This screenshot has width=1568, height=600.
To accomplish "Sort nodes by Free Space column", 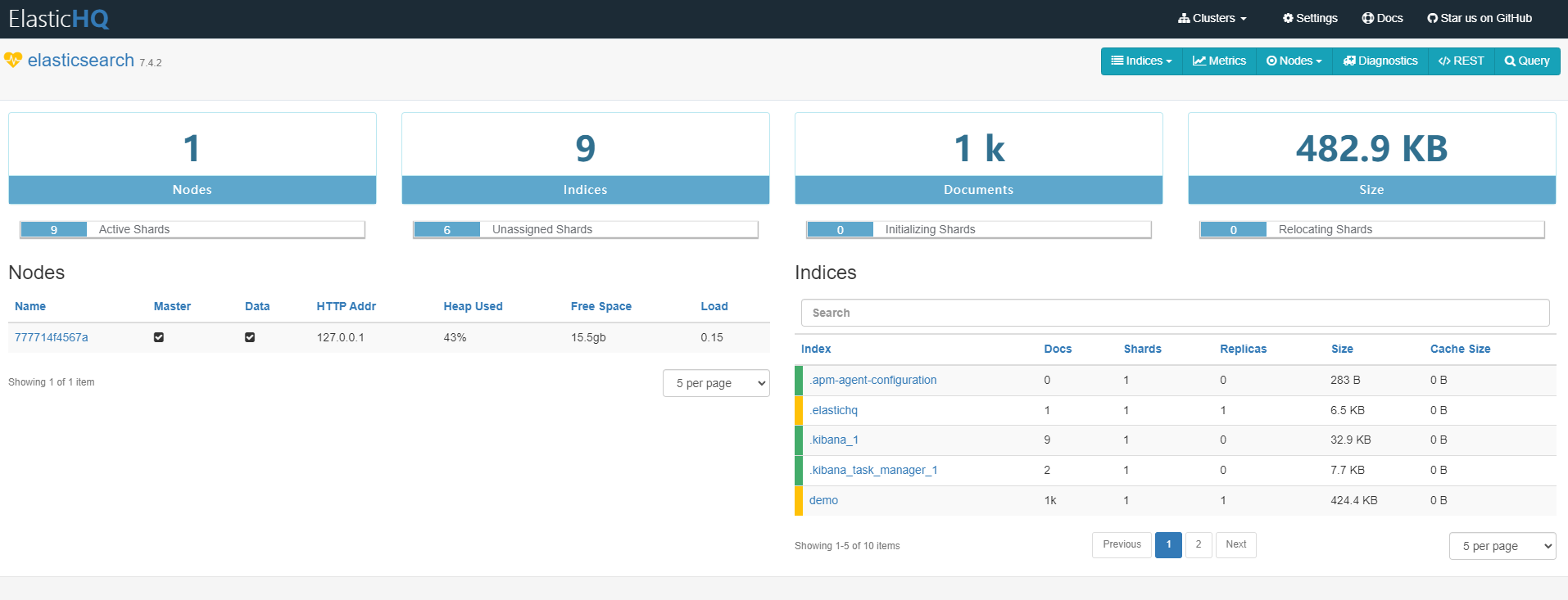I will click(x=601, y=306).
